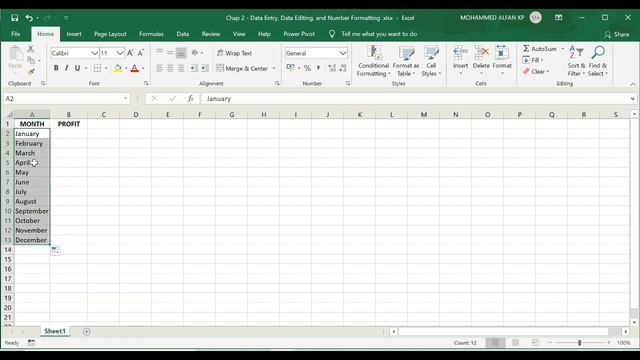Click the Insert Function fx icon

click(190, 98)
